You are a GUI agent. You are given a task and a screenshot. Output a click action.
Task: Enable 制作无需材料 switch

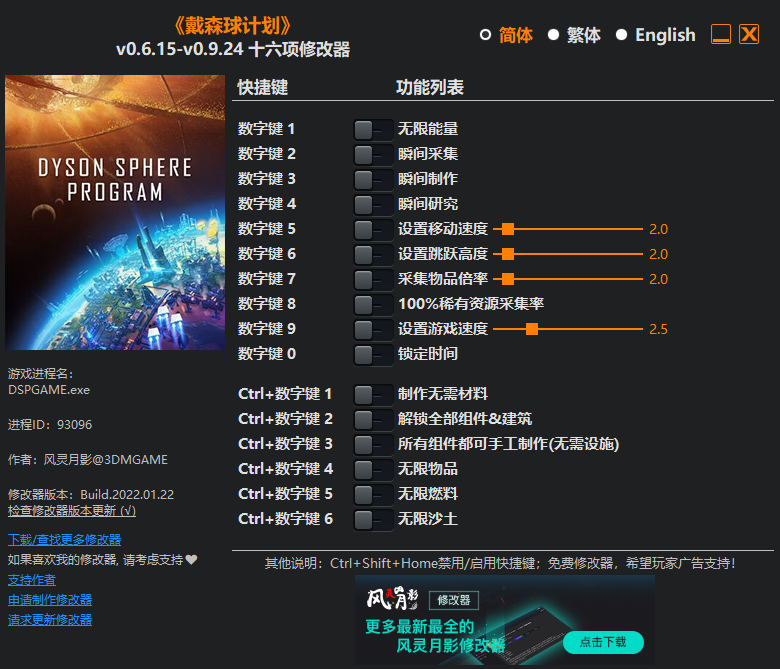pos(373,395)
